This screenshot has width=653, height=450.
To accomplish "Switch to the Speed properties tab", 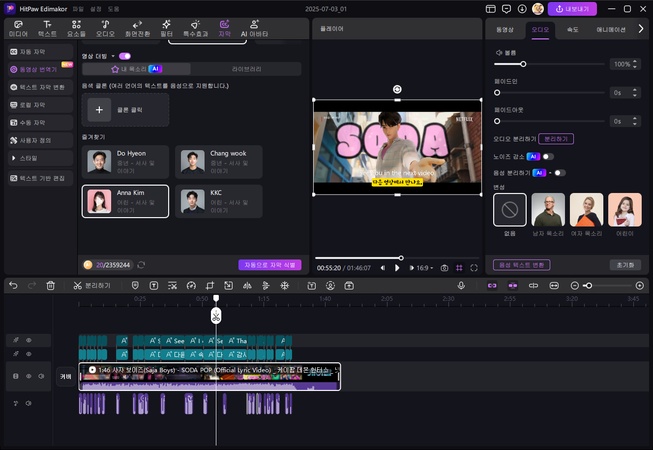I will (x=573, y=30).
